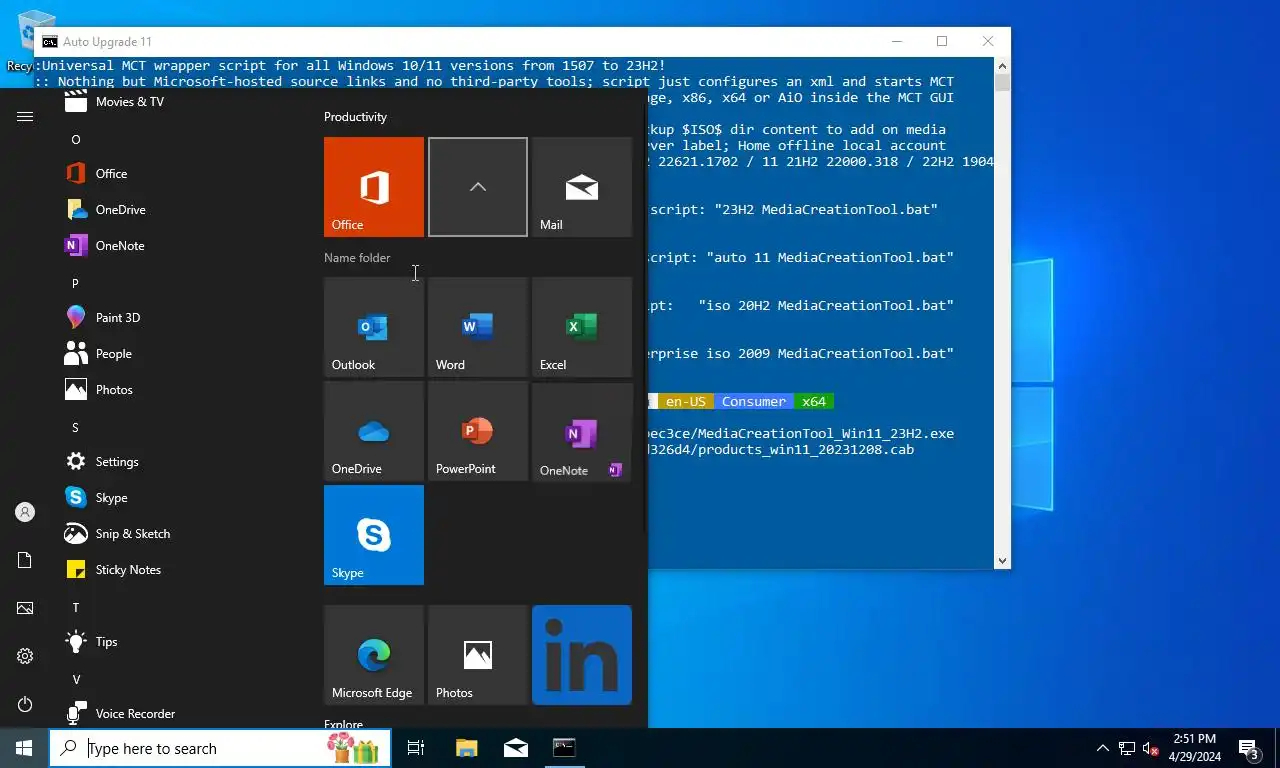Launch Excel from the tile
Image resolution: width=1280 pixels, height=768 pixels.
coord(582,327)
